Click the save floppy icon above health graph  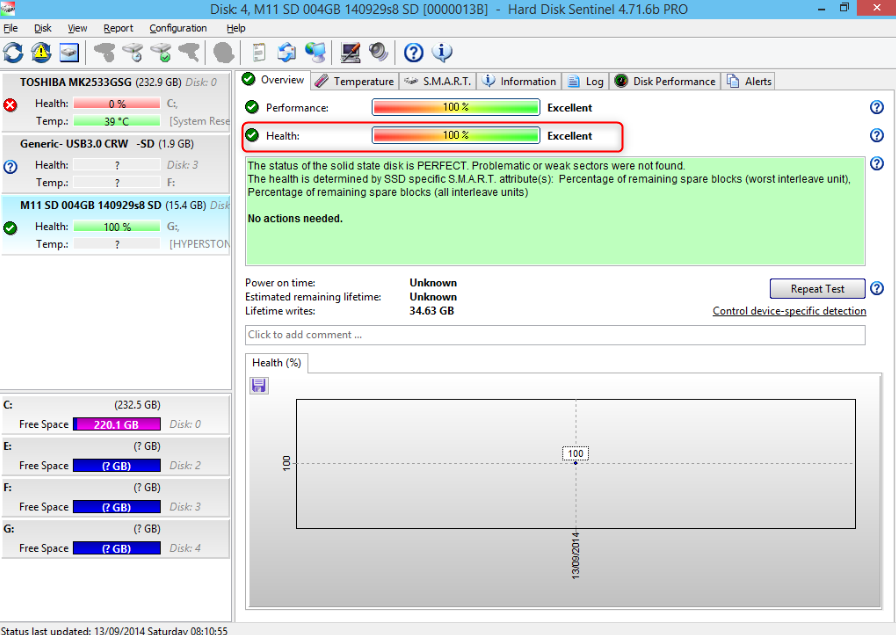pos(259,385)
